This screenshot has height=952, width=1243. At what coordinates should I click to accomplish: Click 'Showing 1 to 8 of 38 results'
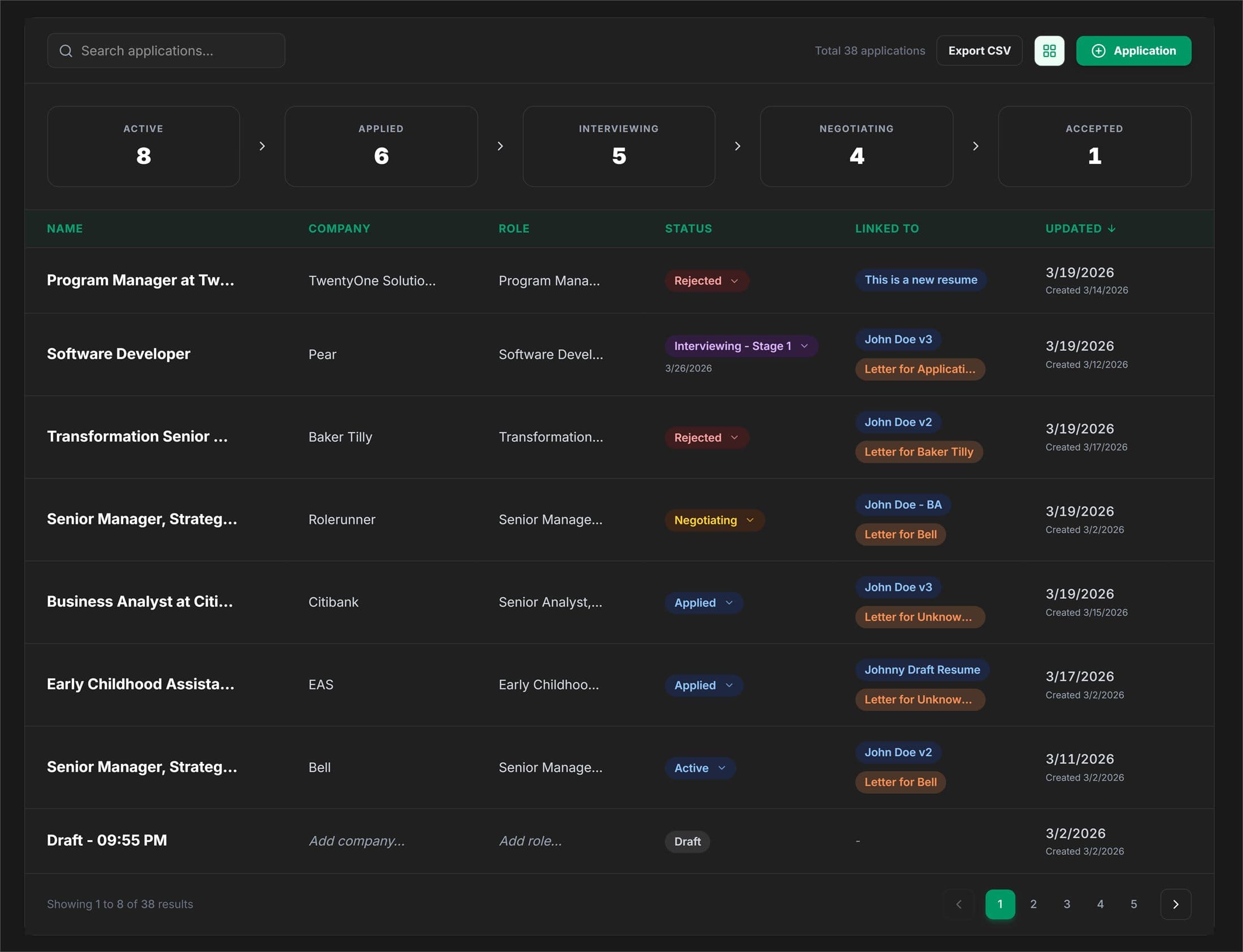click(x=120, y=905)
